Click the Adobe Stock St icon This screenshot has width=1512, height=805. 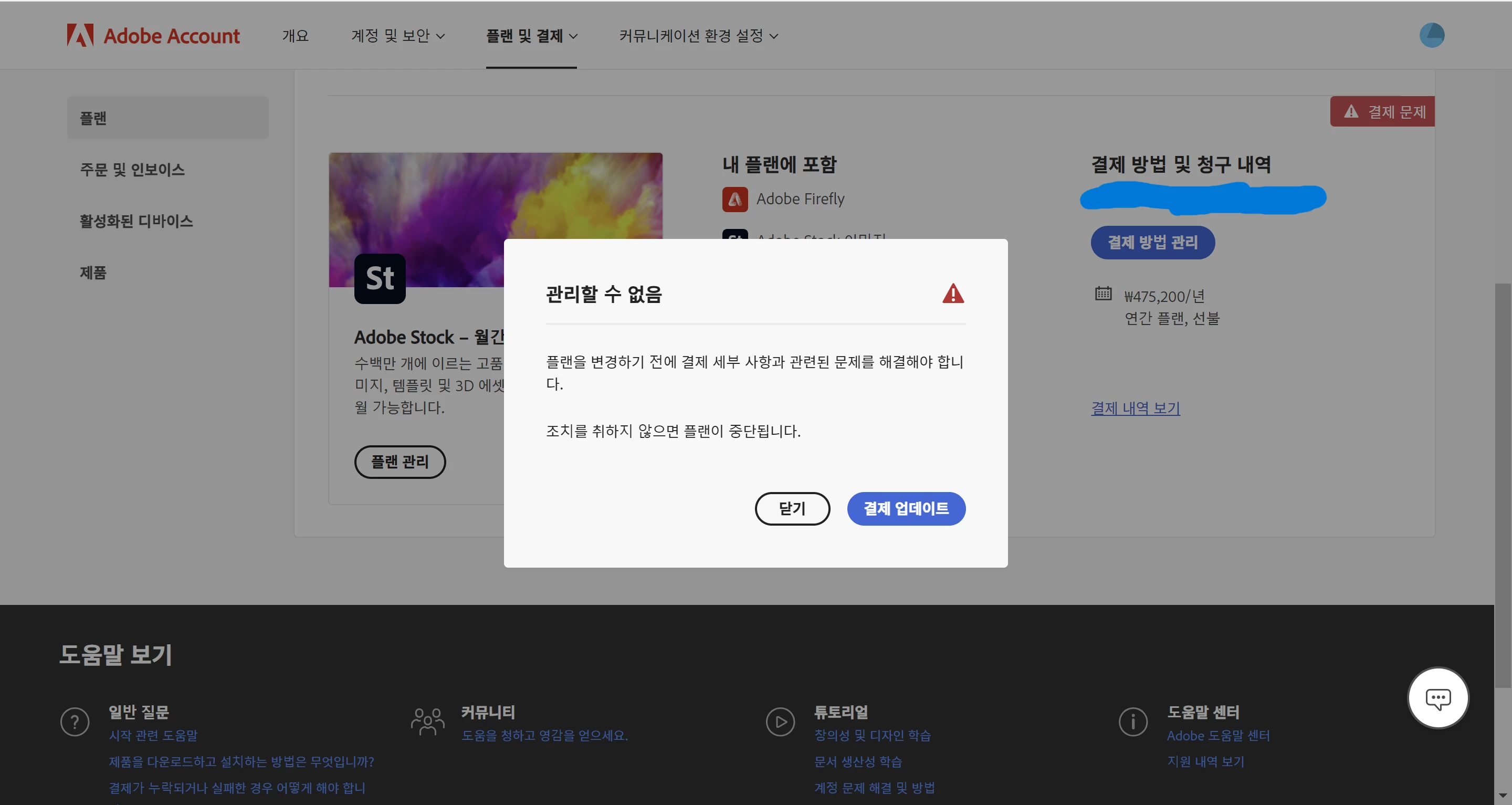(380, 278)
